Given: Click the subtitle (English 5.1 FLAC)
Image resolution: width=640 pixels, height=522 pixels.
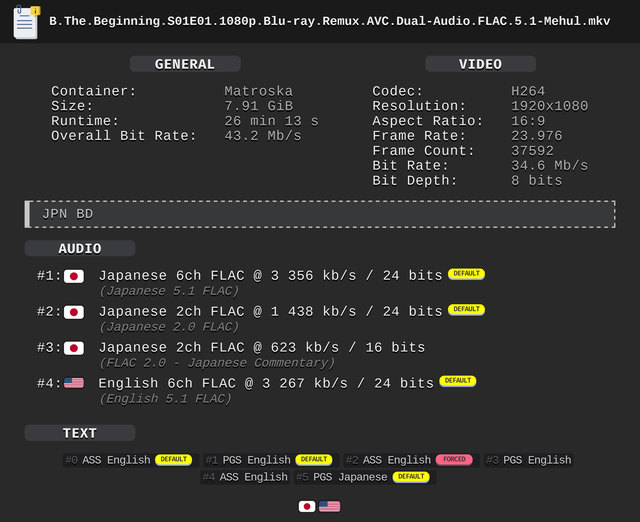Looking at the screenshot, I should pyautogui.click(x=165, y=399).
